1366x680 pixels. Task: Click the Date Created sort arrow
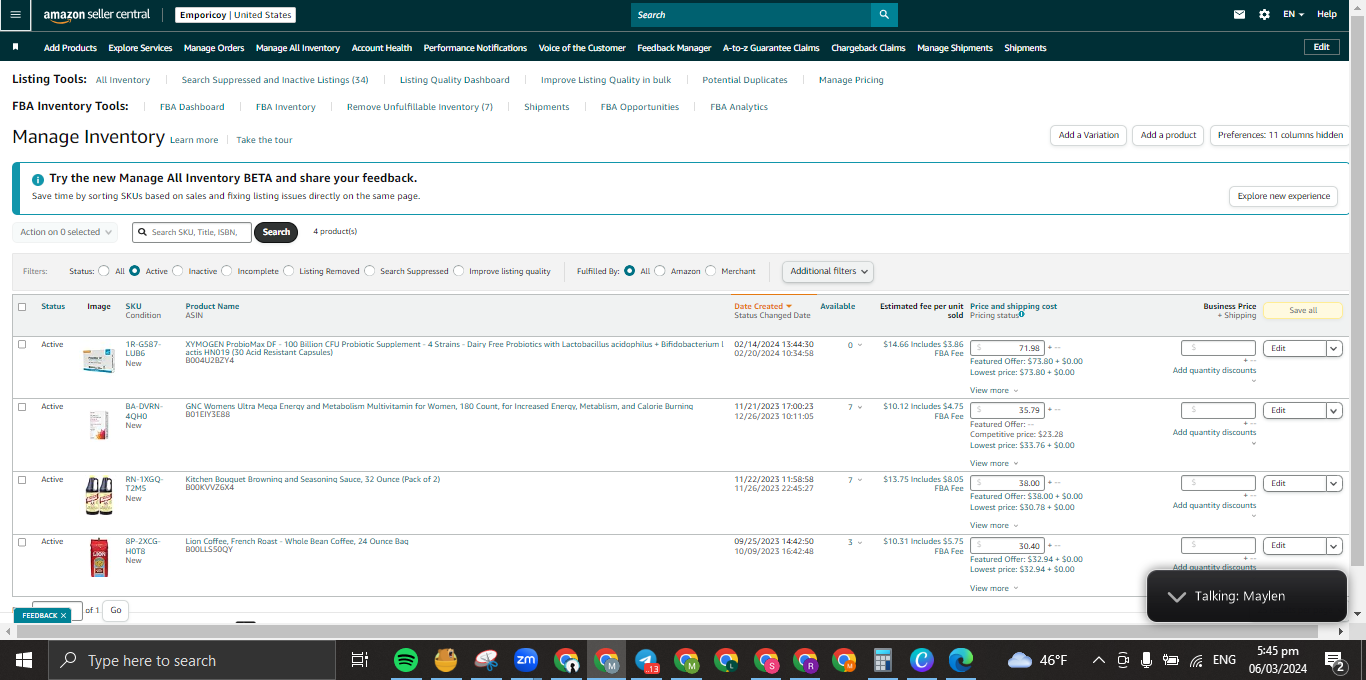tap(789, 306)
